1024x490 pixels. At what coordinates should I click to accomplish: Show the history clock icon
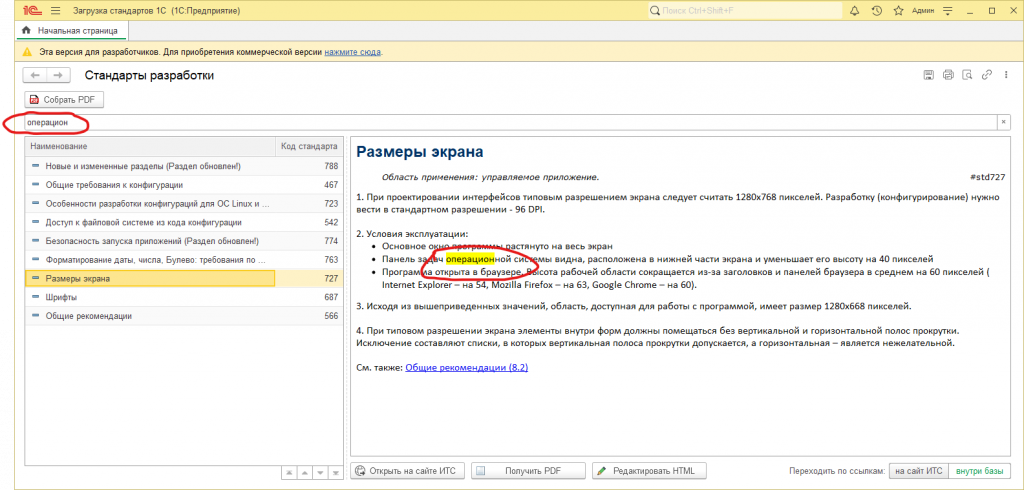point(876,11)
